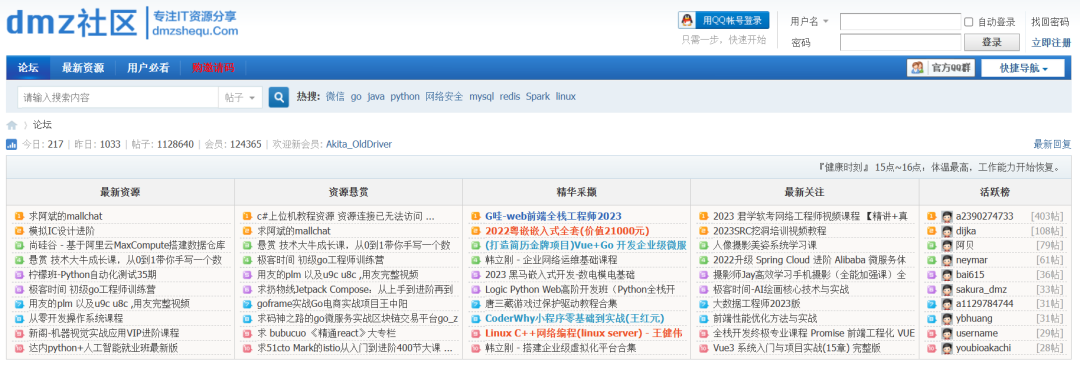Screen dimensions: 1080x366
Task: Expand the 快捷导航 menu
Action: 1024,68
